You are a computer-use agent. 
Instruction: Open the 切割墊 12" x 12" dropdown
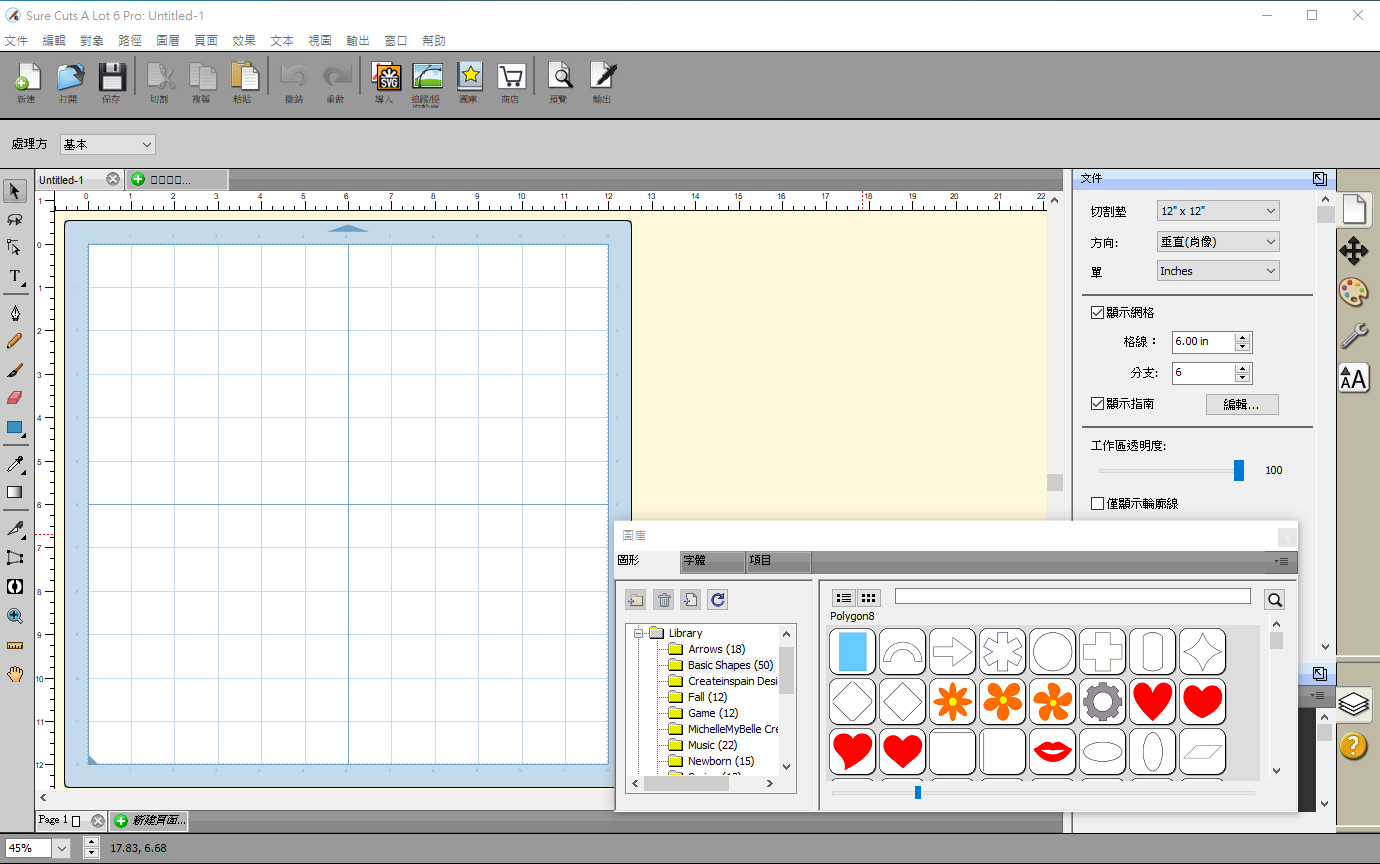(x=1218, y=211)
